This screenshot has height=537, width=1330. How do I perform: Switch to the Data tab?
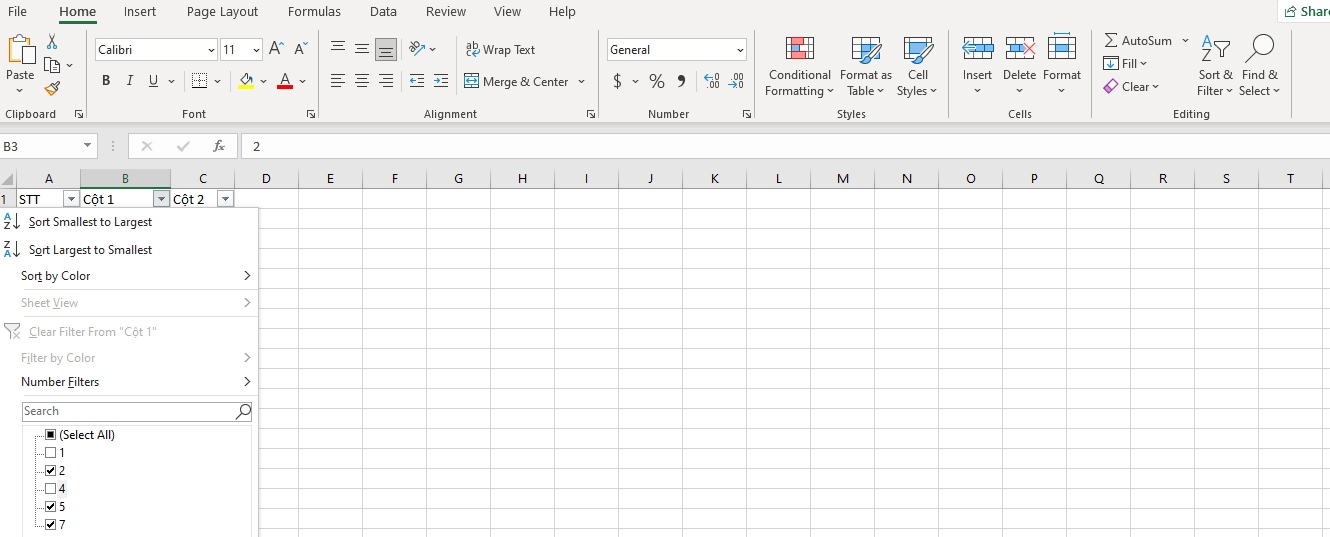click(383, 12)
